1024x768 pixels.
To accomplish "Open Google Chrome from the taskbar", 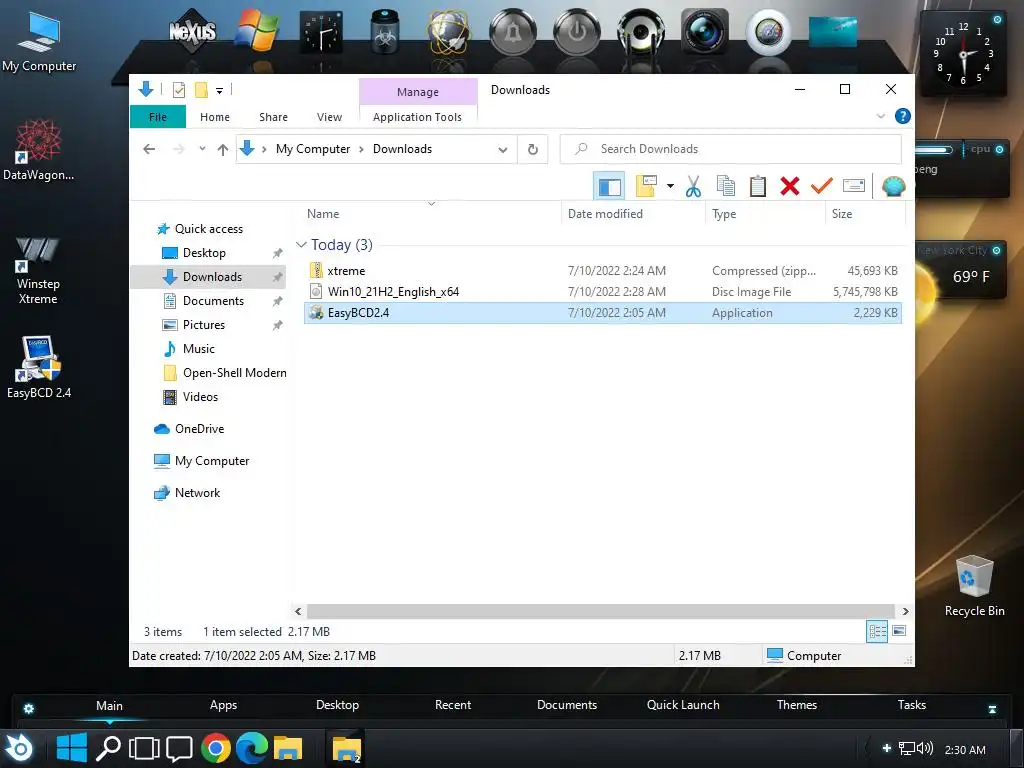I will click(x=216, y=748).
